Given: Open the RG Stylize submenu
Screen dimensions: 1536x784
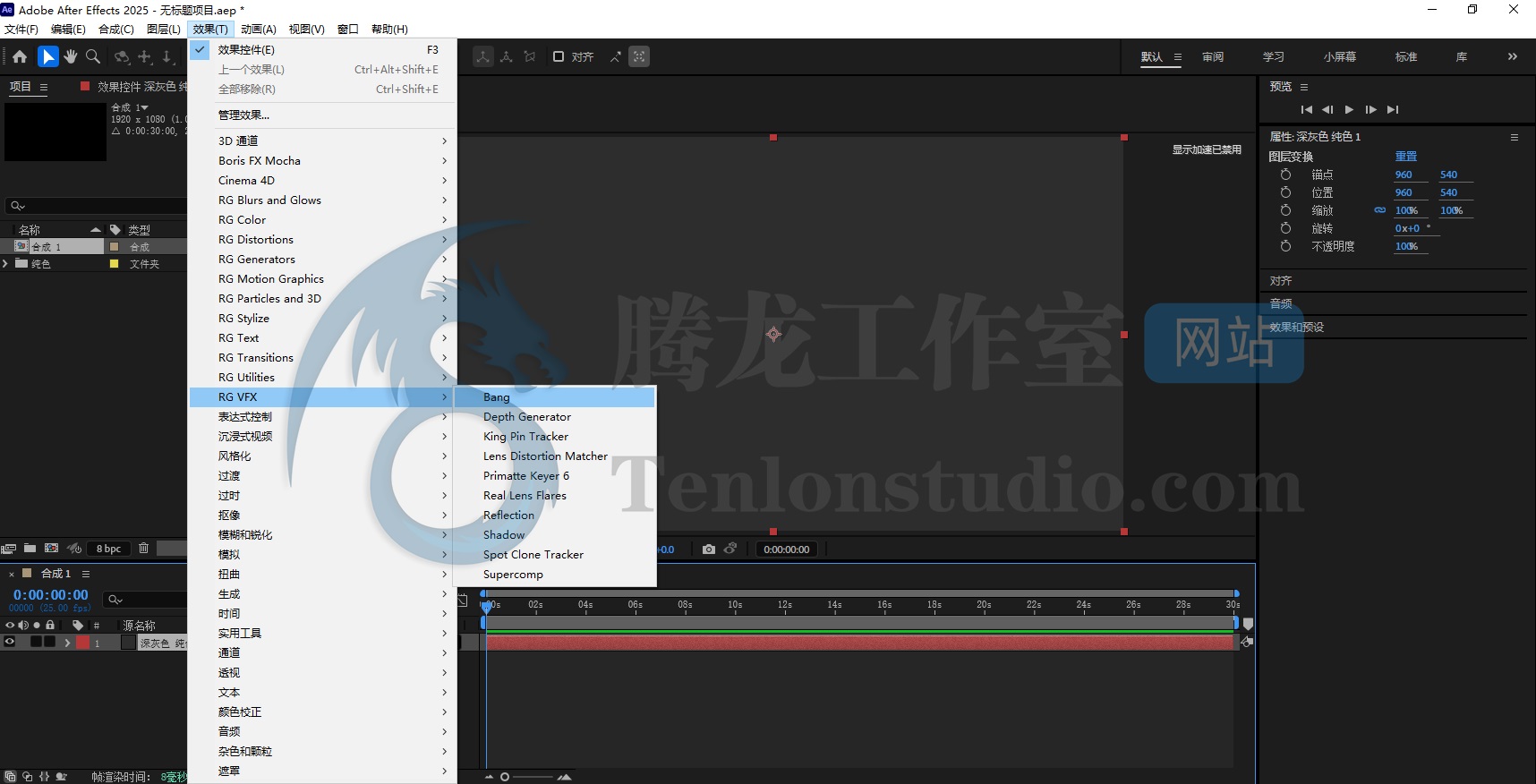Looking at the screenshot, I should (323, 318).
